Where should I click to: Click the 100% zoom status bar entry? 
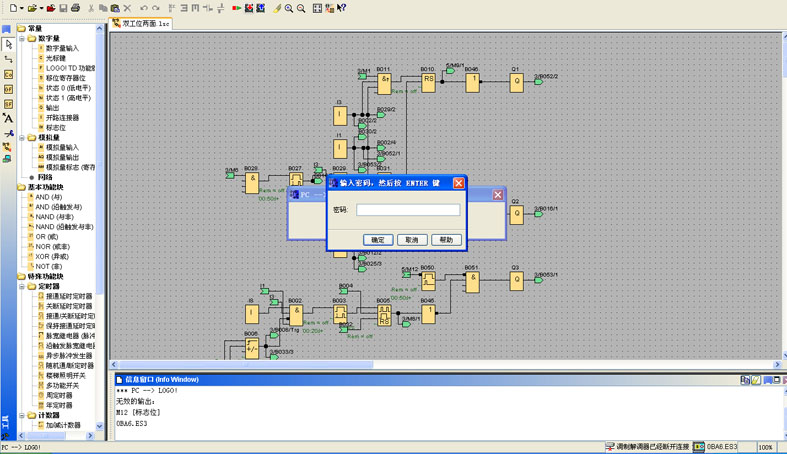pos(765,447)
